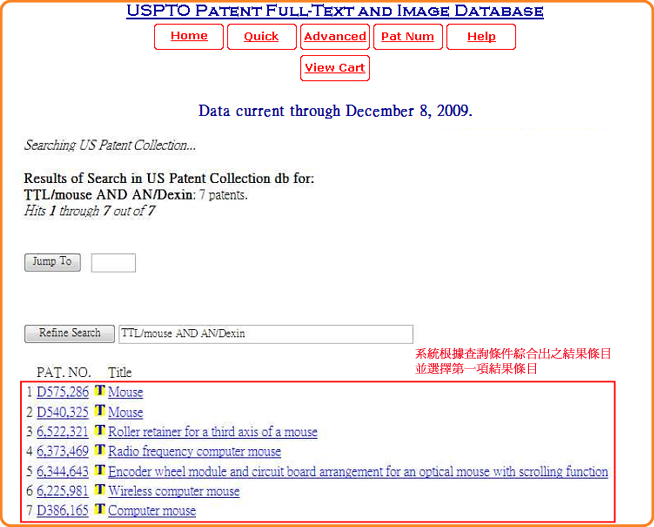
Task: Open the yellow T icon beside D575,286
Action: pos(99,391)
